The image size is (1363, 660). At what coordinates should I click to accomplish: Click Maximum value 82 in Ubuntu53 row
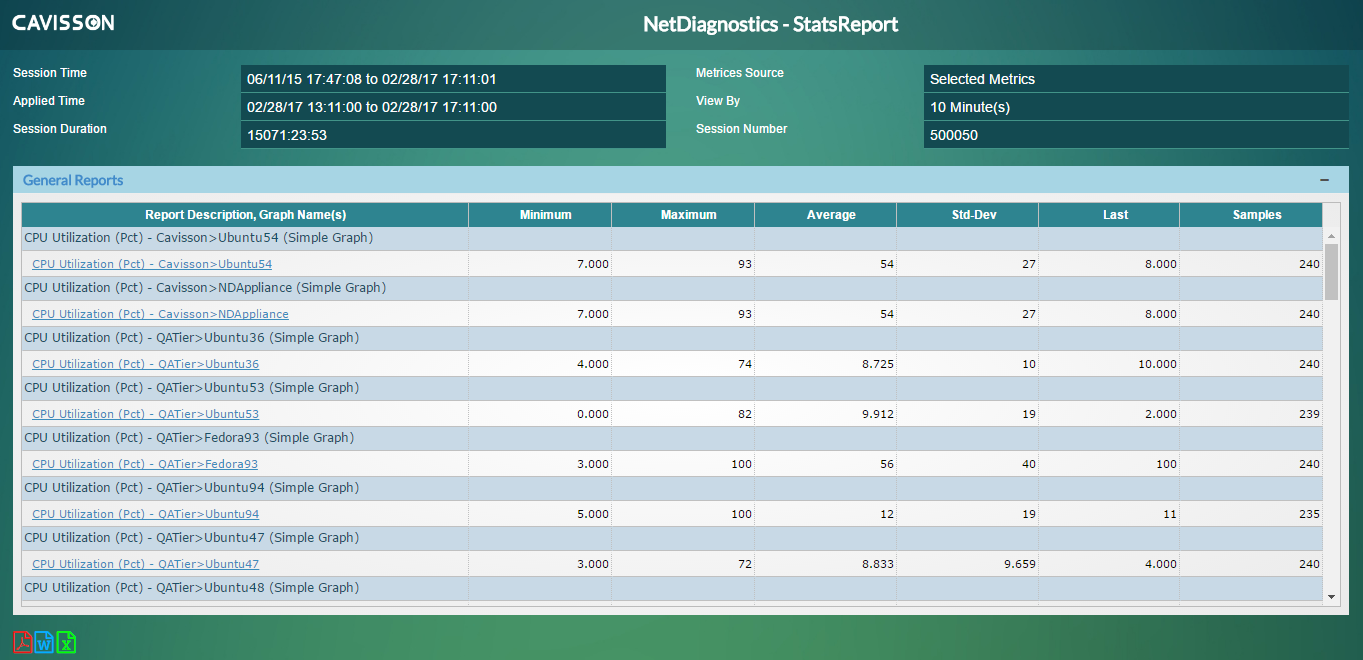(x=745, y=414)
